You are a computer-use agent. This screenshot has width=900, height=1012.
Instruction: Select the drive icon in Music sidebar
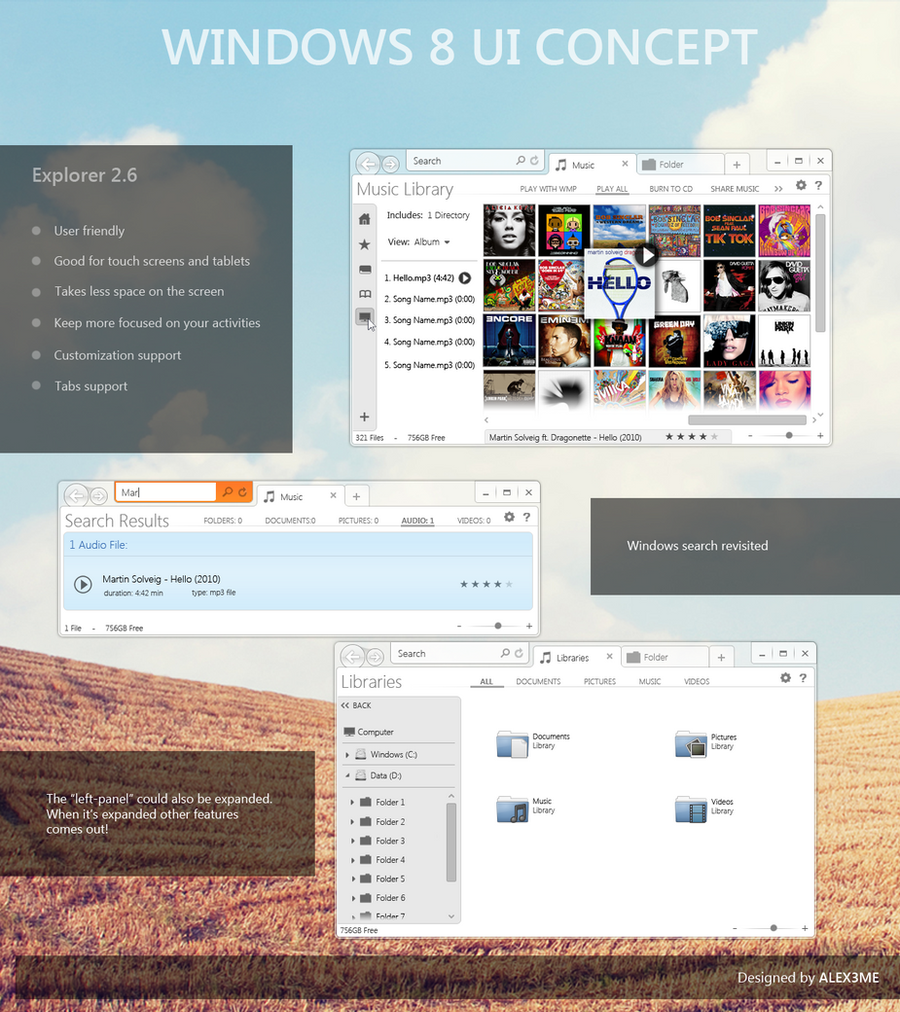point(365,269)
